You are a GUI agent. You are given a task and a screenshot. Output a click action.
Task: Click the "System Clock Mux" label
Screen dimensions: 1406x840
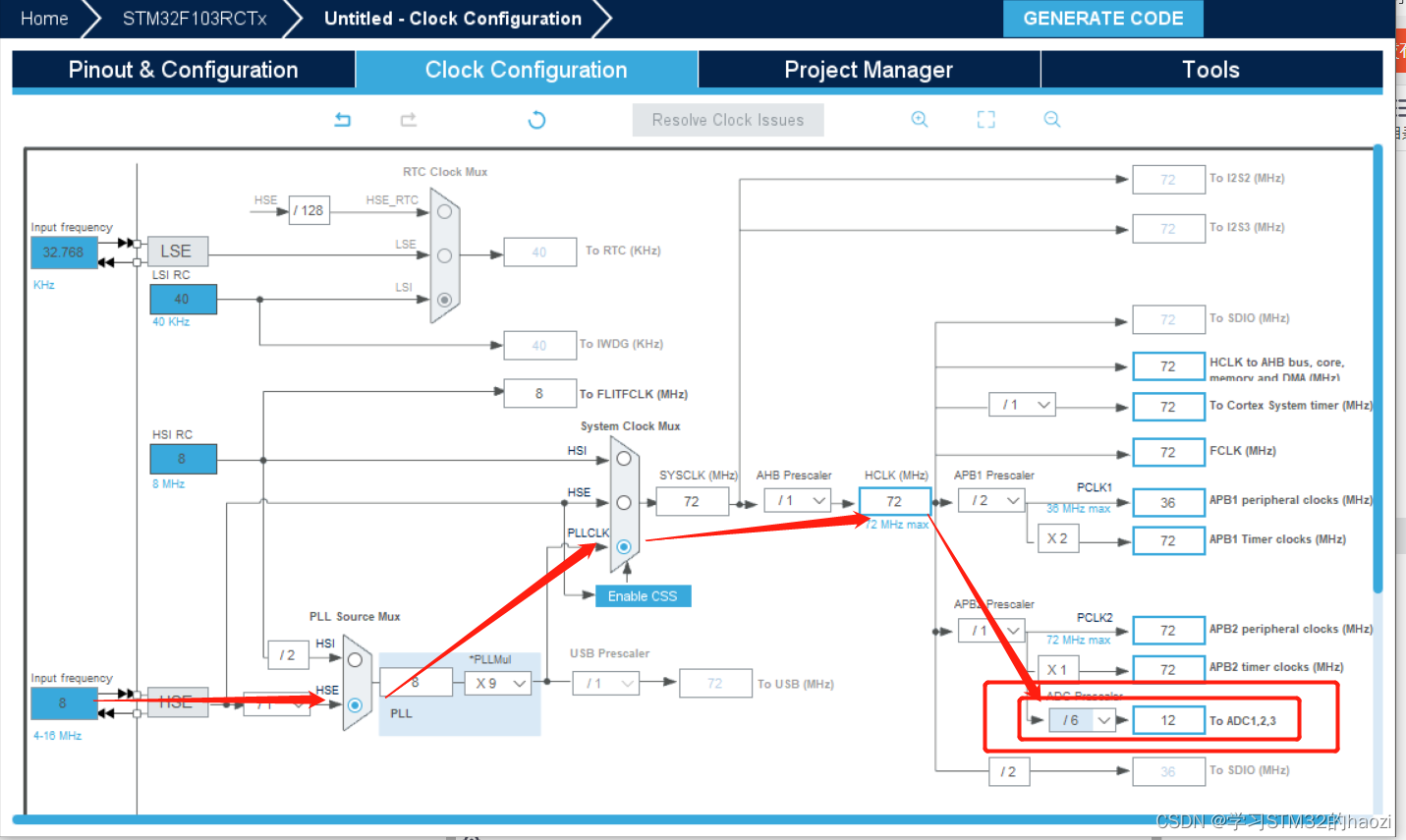click(630, 426)
